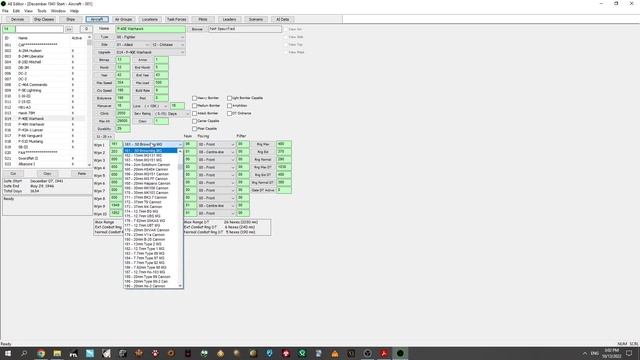The height and width of the screenshot is (360, 640).
Task: Open File Explorer from the taskbar
Action: tap(57, 353)
